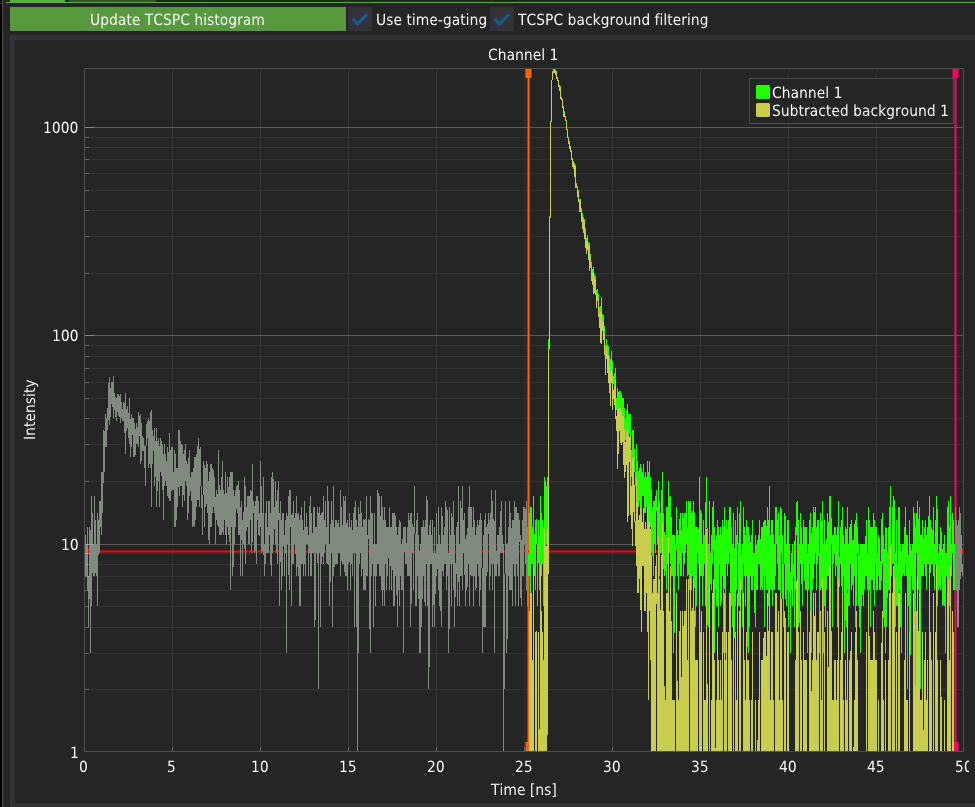Screen dimensions: 975x807
Task: Select the Subtracted background 1 legend text
Action: click(x=860, y=111)
